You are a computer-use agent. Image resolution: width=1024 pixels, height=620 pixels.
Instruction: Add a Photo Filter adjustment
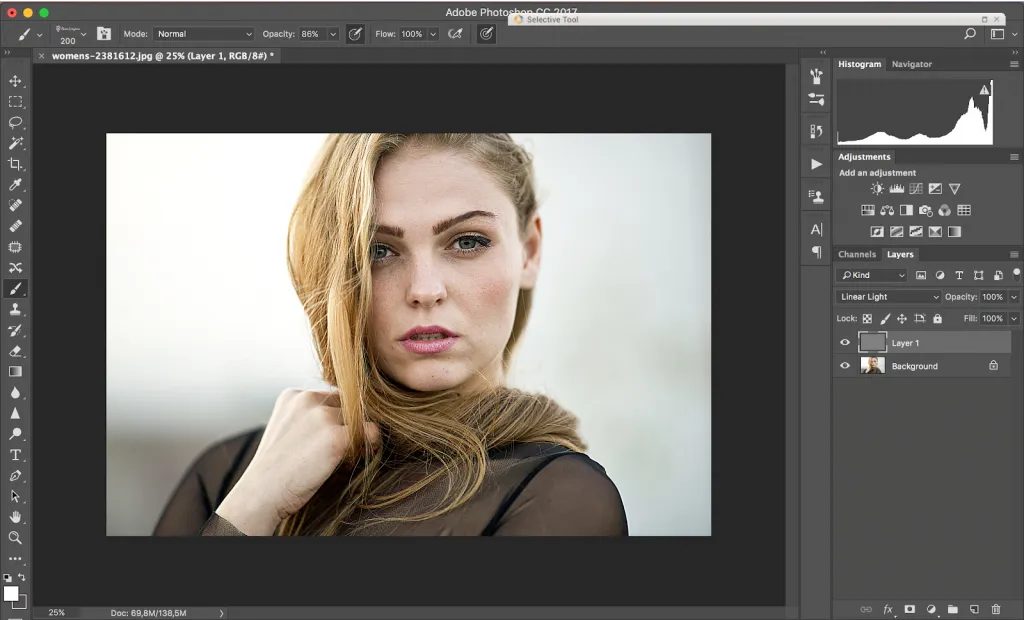click(x=925, y=210)
